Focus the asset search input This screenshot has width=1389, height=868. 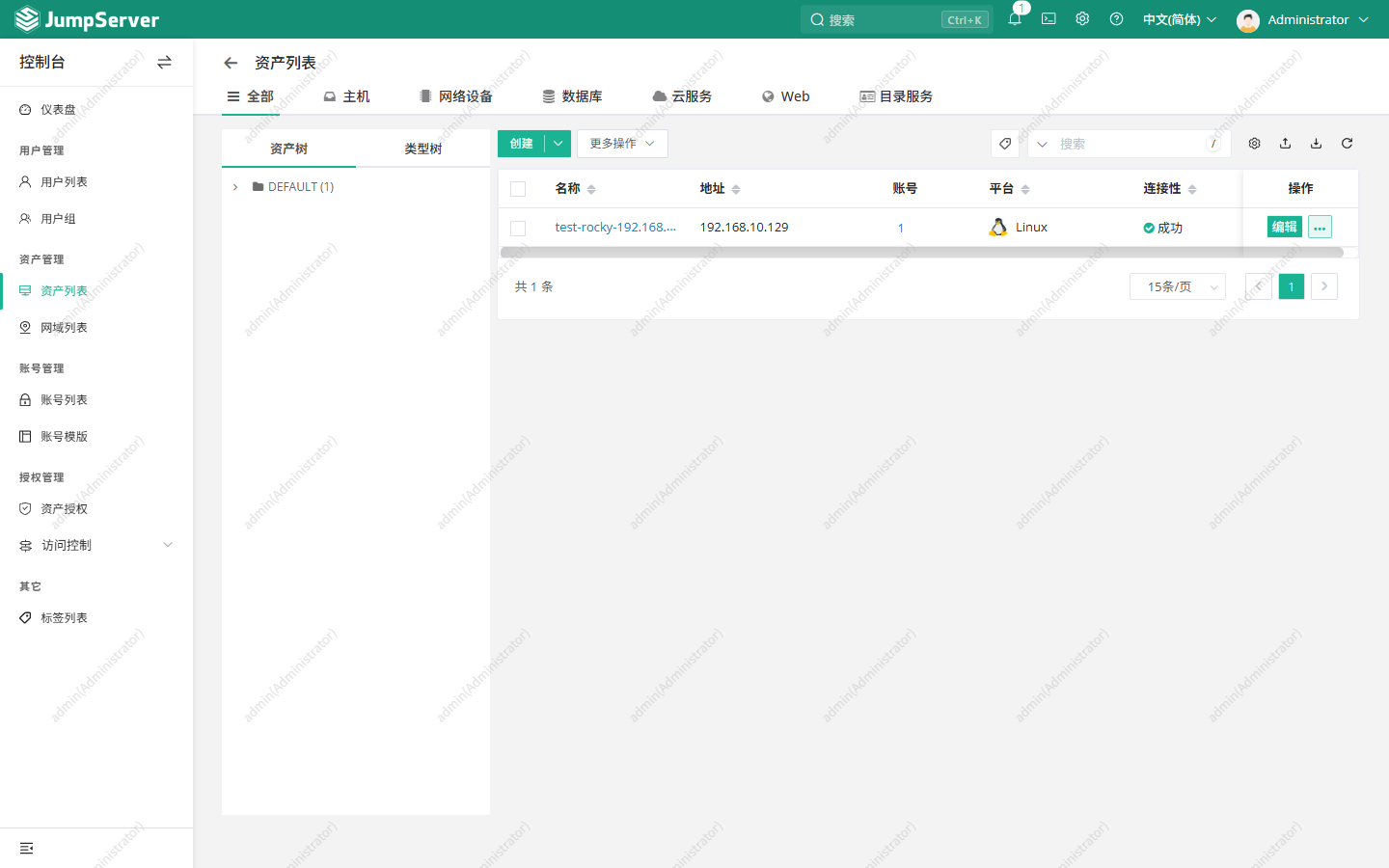tap(1129, 144)
